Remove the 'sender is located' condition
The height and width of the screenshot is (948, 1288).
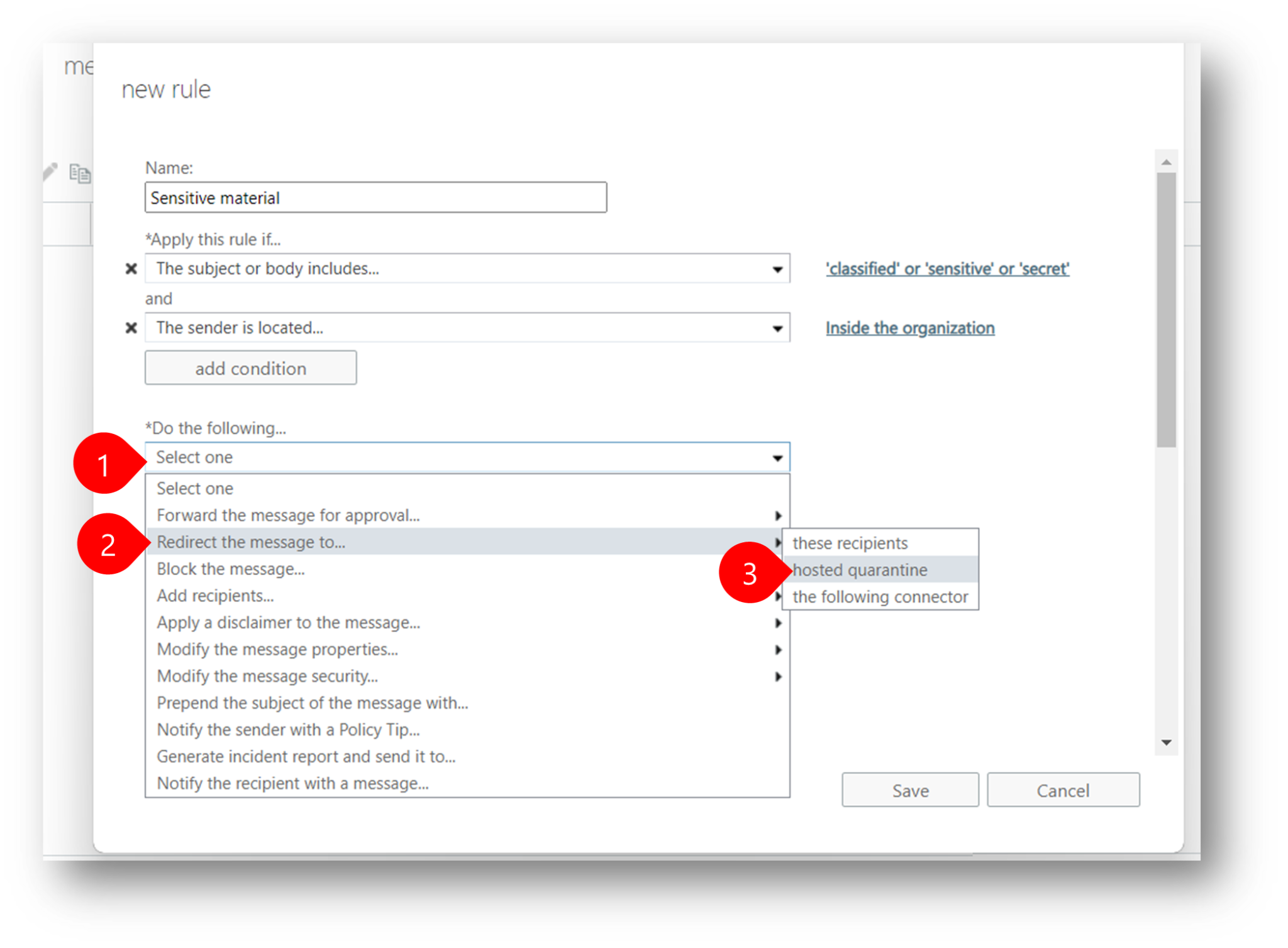(x=131, y=328)
